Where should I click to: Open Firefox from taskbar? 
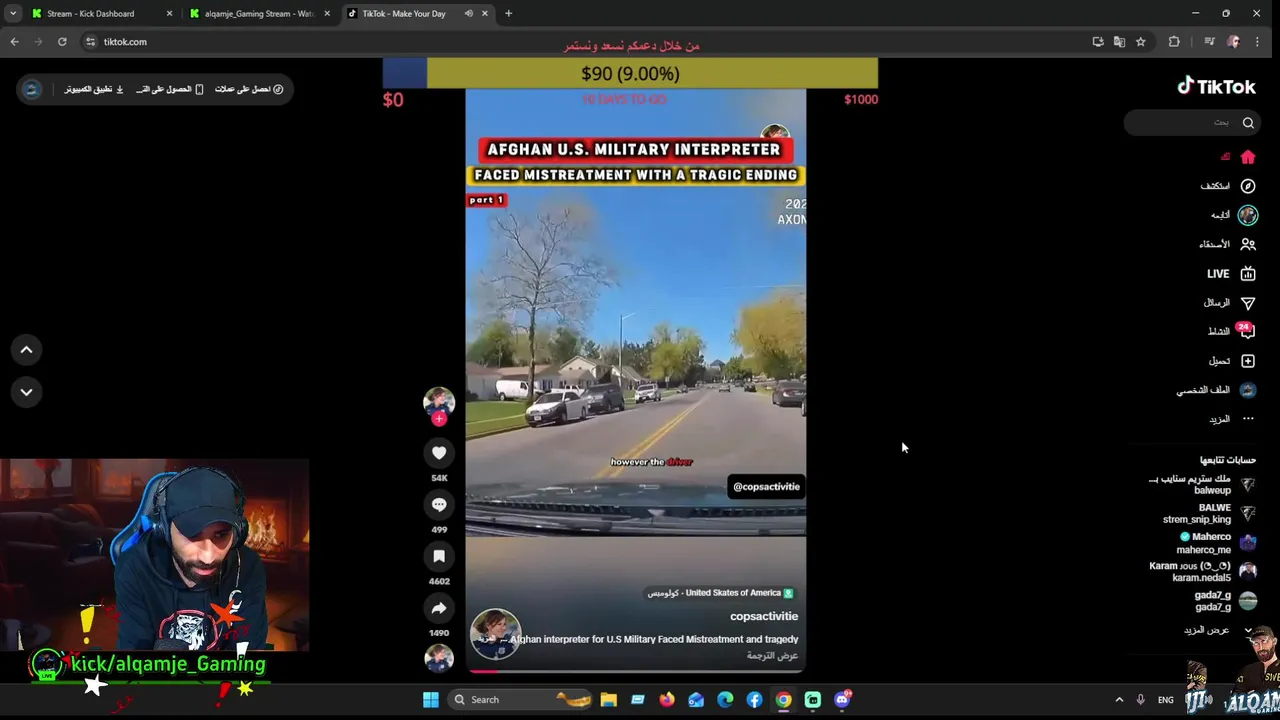(x=667, y=700)
